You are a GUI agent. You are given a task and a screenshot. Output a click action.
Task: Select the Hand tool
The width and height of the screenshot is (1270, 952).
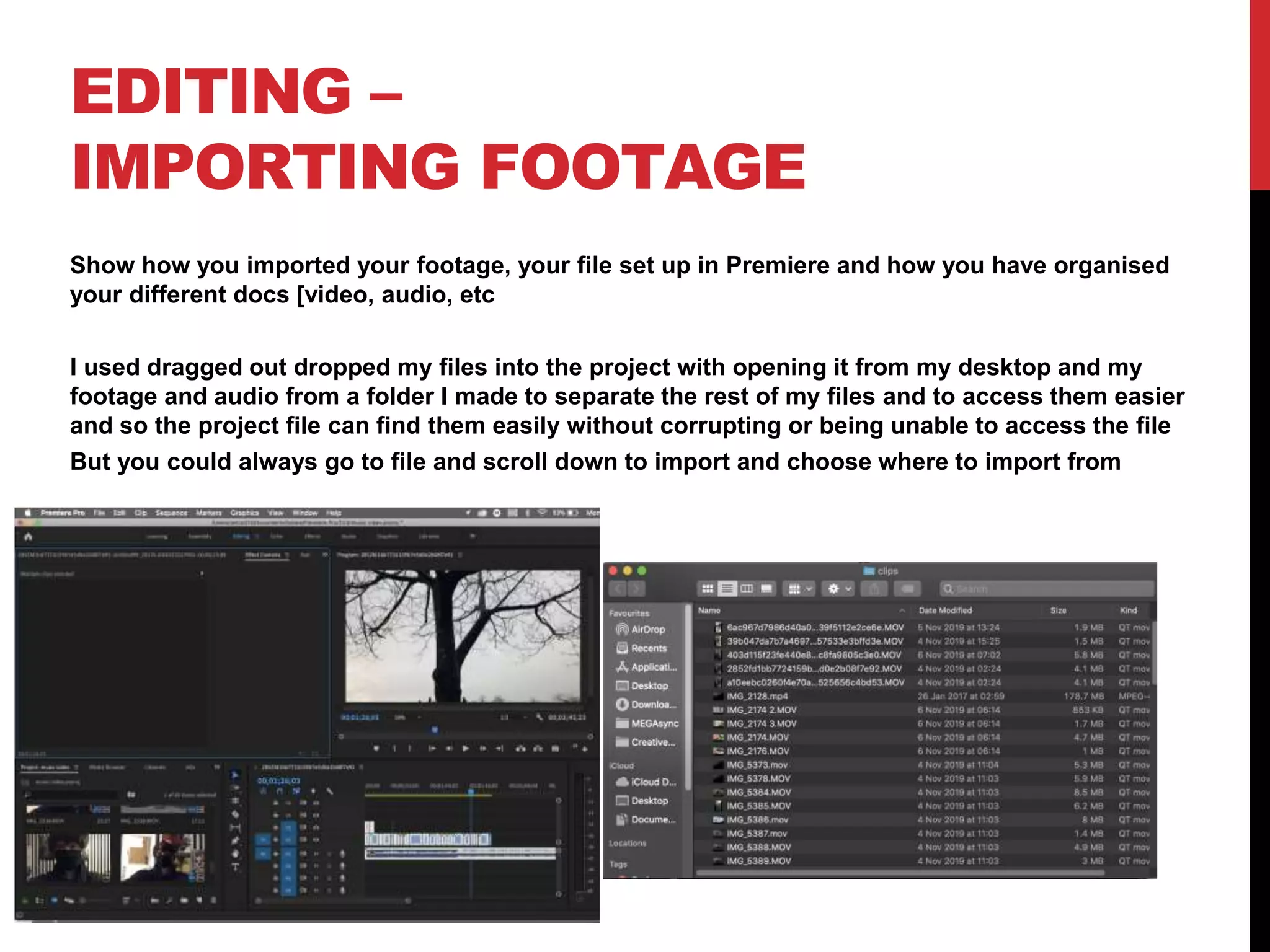click(x=235, y=853)
